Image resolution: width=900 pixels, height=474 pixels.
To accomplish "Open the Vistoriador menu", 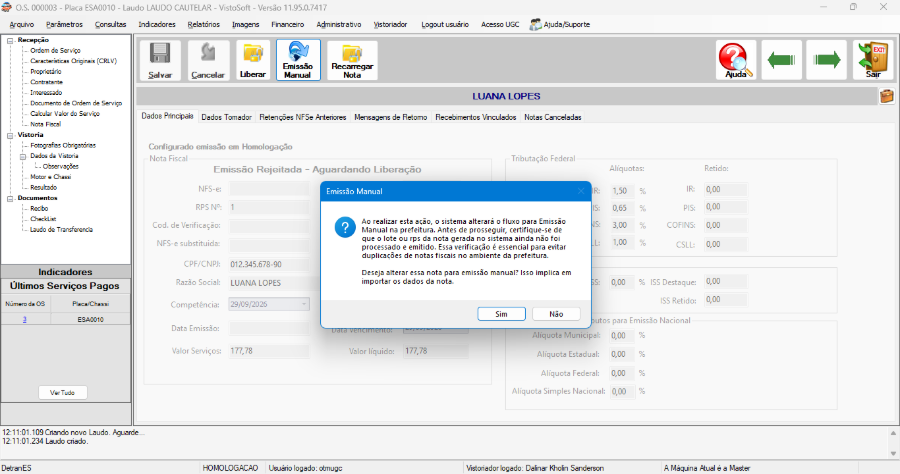I will click(x=390, y=25).
